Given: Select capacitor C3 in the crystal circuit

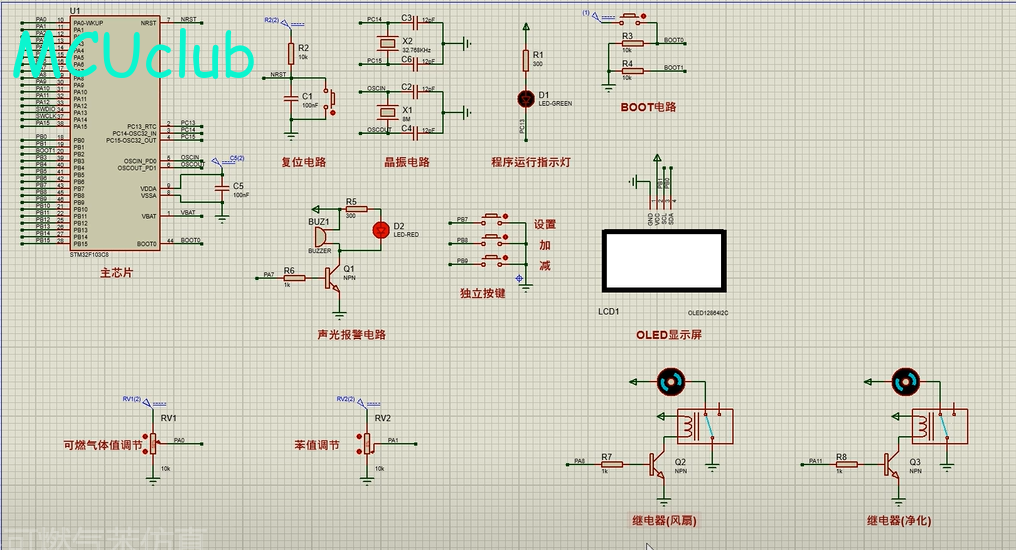Looking at the screenshot, I should [414, 23].
